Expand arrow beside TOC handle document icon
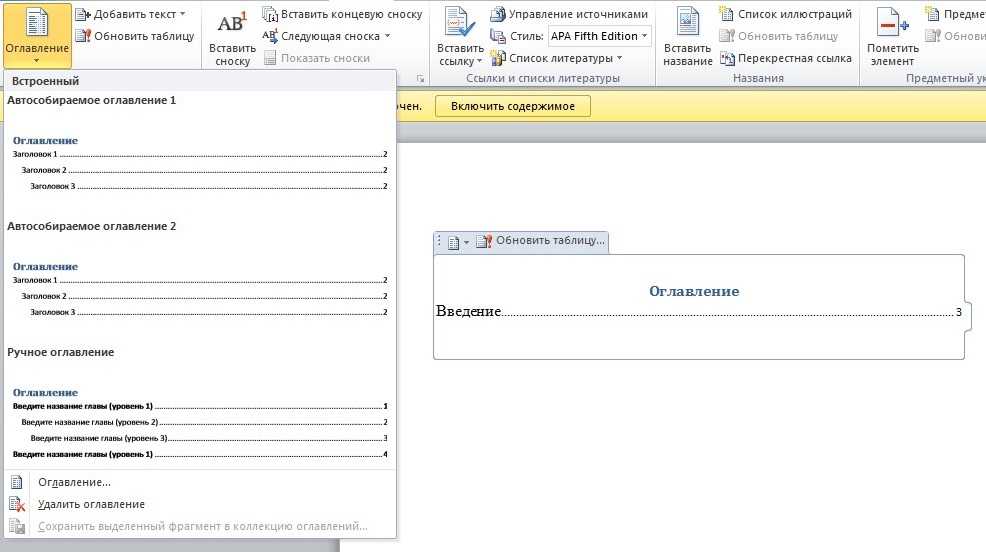 466,242
